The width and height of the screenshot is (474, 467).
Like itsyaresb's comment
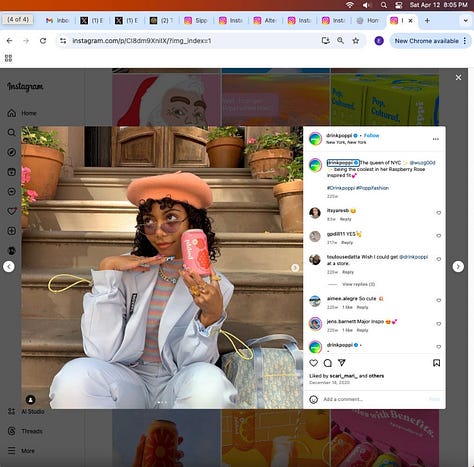point(439,213)
